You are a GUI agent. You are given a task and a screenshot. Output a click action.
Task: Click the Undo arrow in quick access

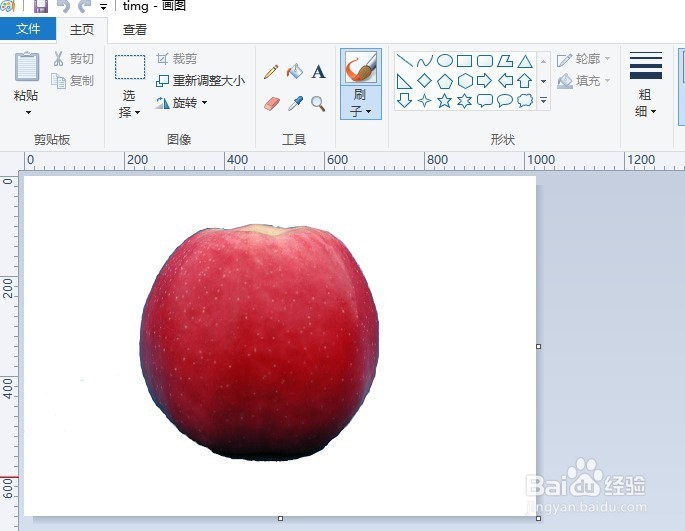click(64, 6)
